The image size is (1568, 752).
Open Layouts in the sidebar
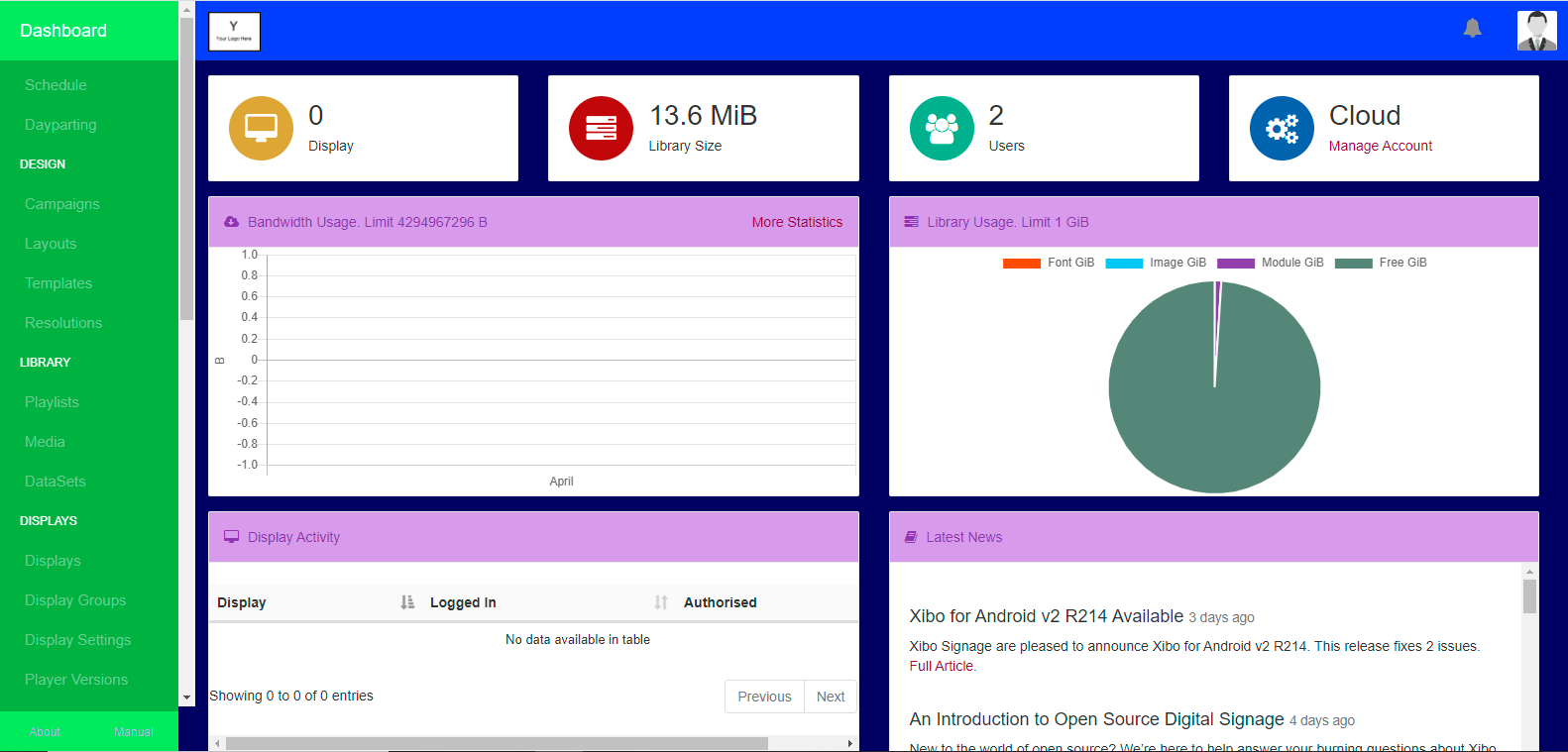click(51, 244)
